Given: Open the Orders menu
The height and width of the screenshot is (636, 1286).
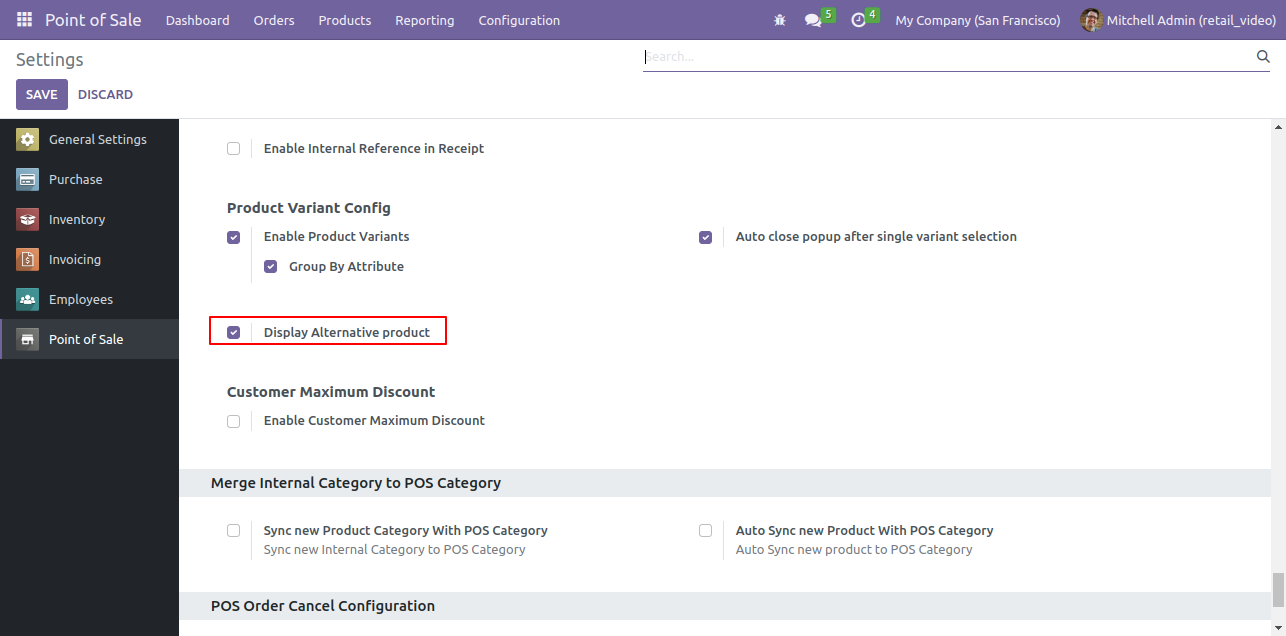Looking at the screenshot, I should [273, 20].
